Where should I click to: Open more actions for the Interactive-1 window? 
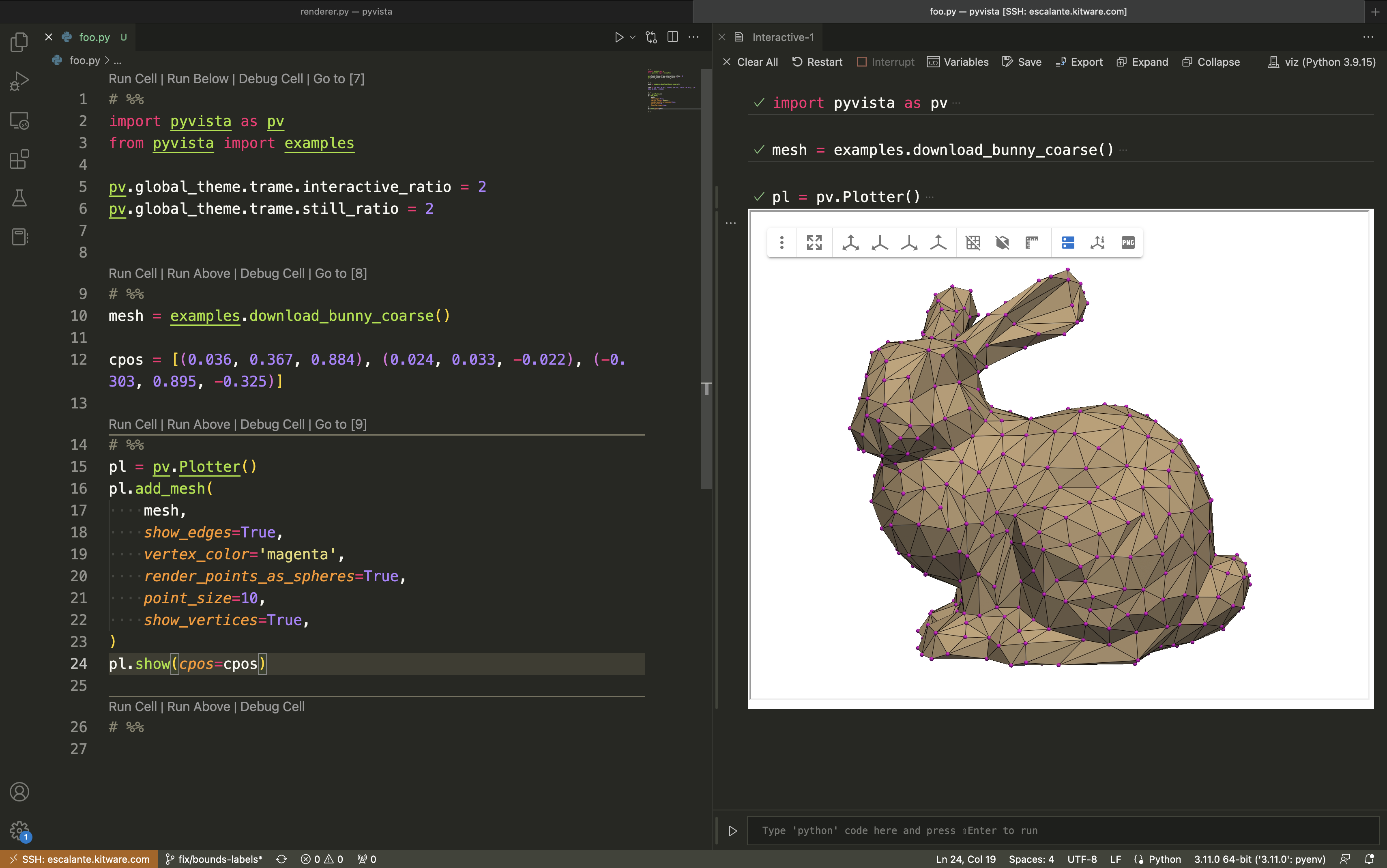(x=1368, y=37)
